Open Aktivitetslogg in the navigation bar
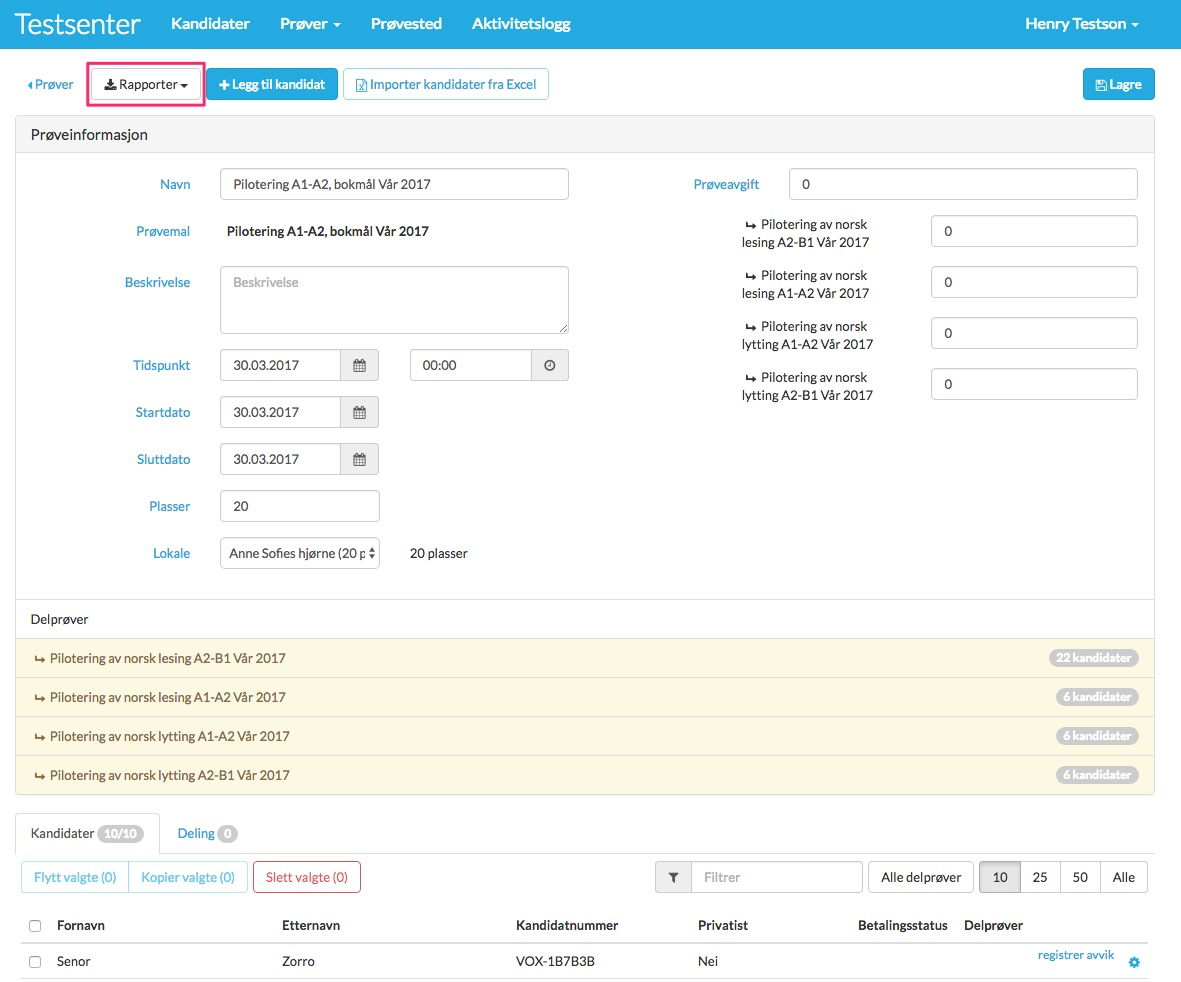 click(521, 24)
